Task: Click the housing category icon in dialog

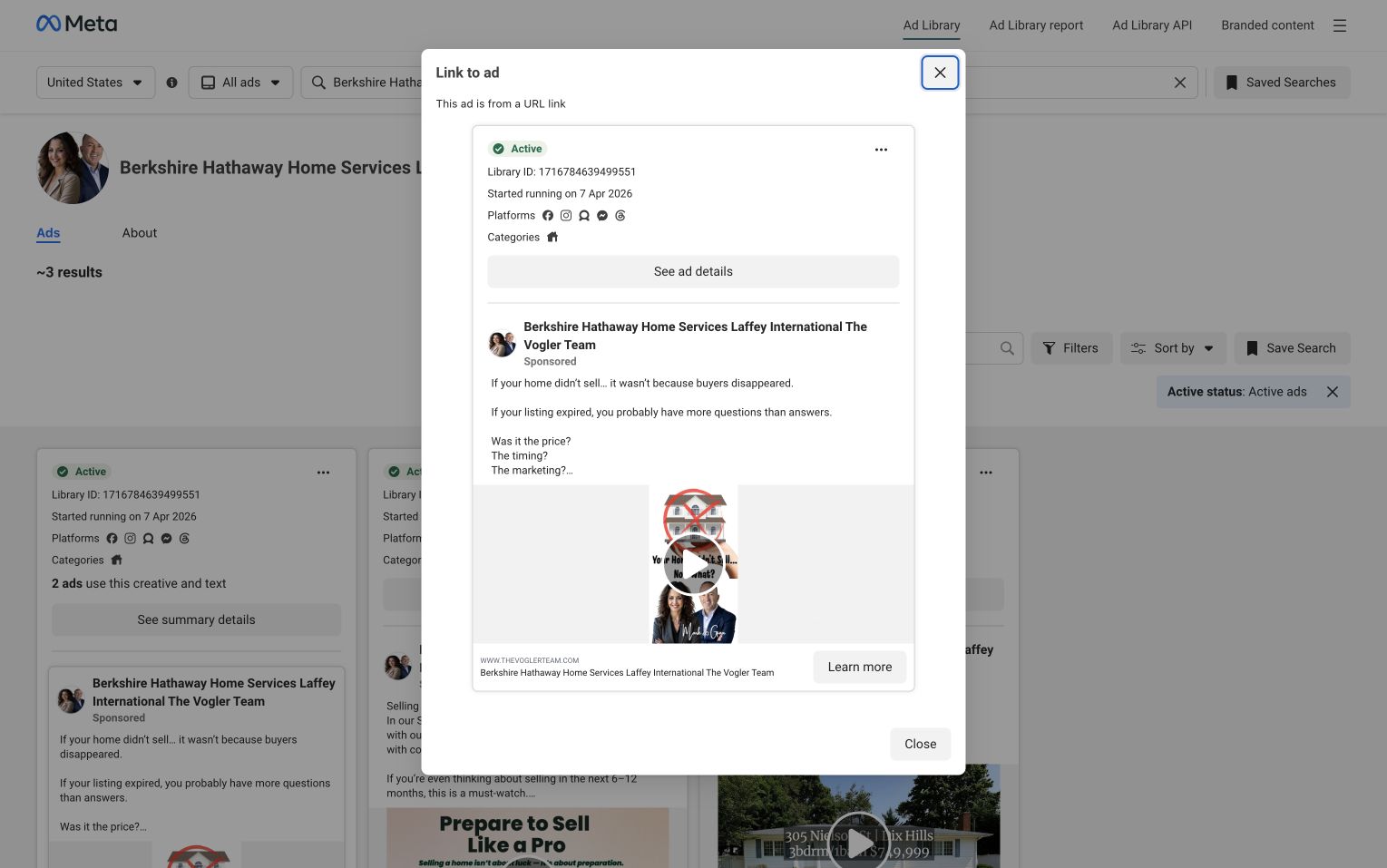Action: [x=552, y=238]
